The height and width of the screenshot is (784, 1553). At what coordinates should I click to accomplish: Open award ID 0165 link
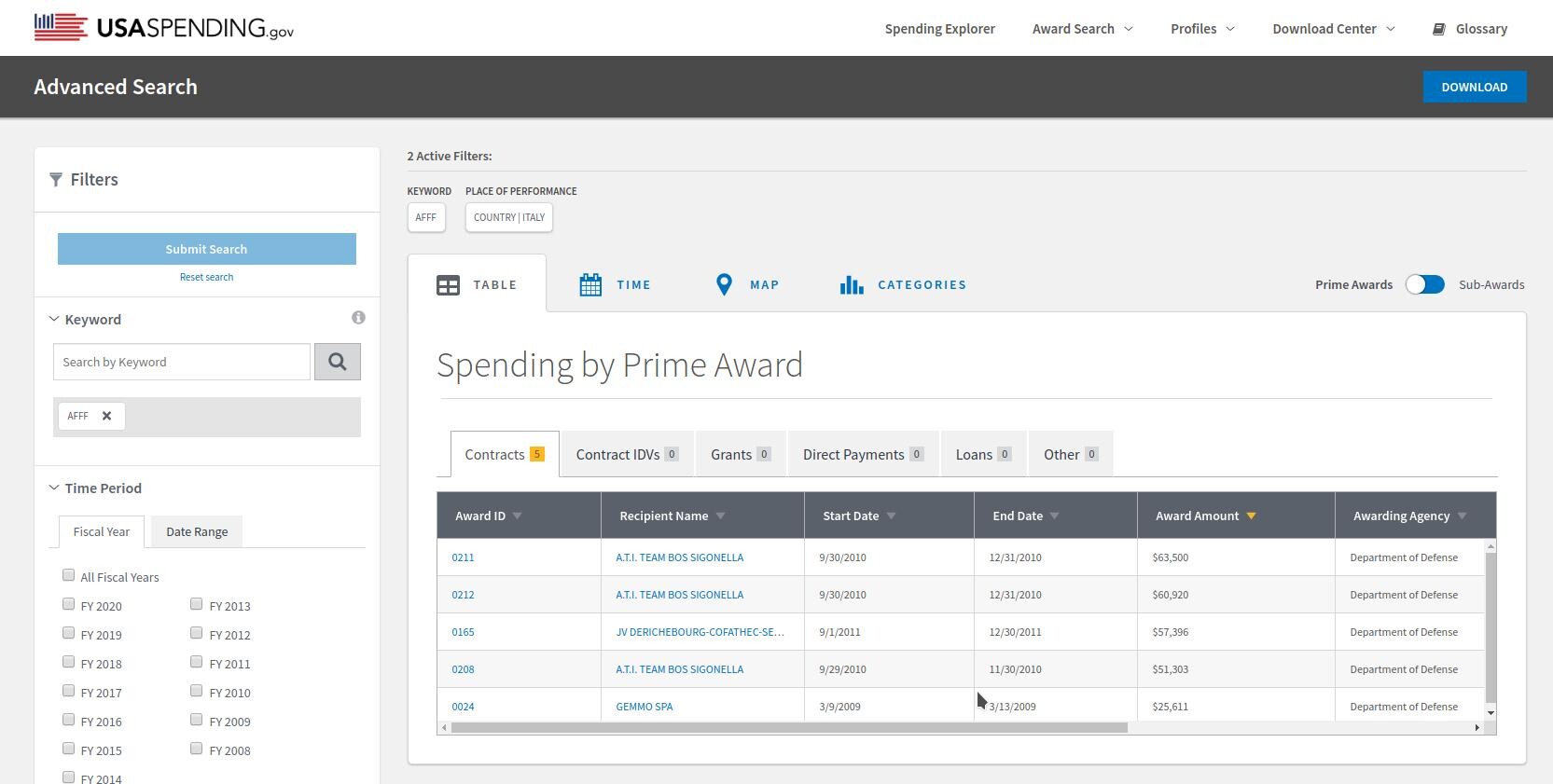click(x=463, y=632)
